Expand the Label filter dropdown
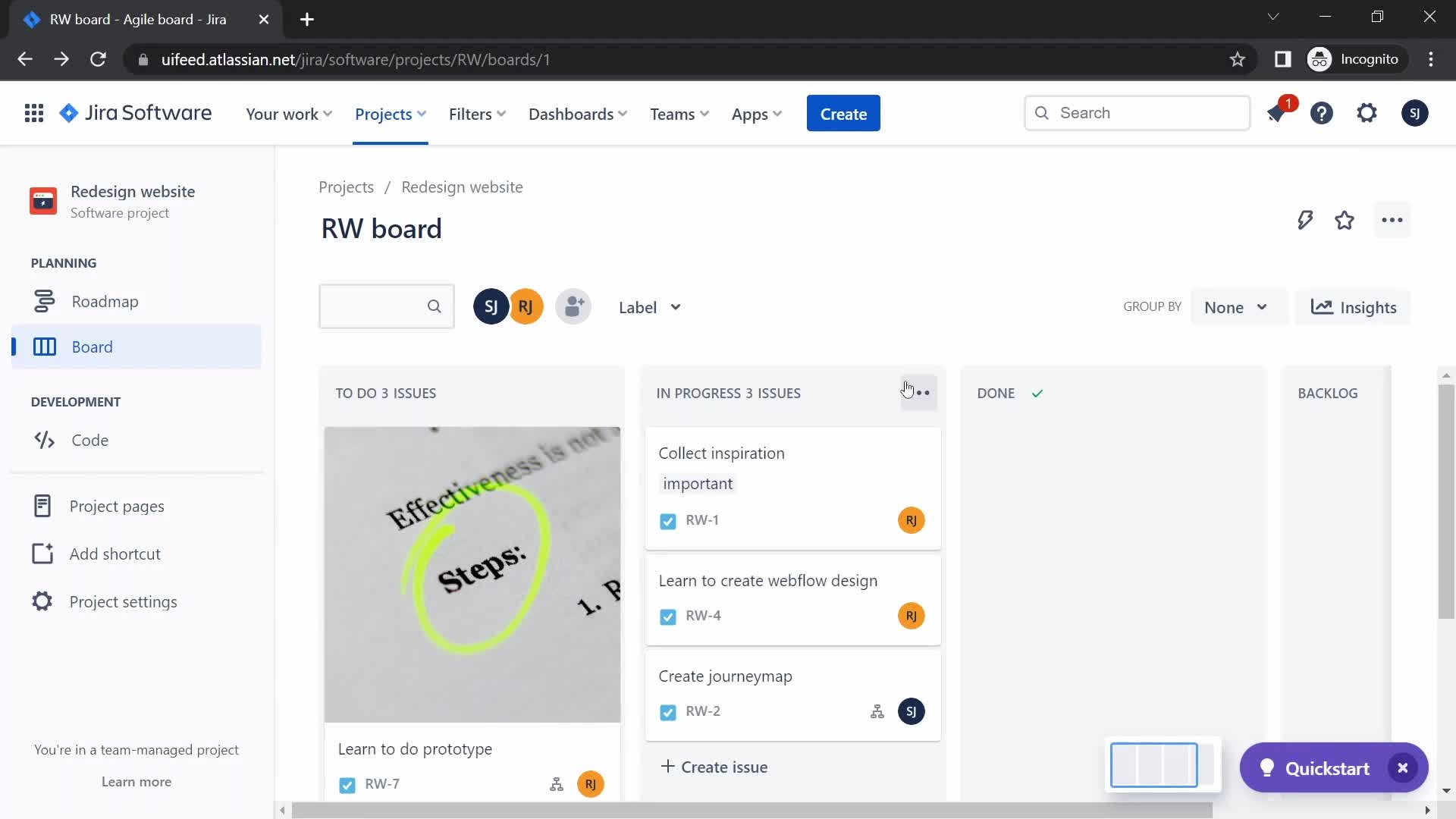The width and height of the screenshot is (1456, 819). tap(649, 307)
